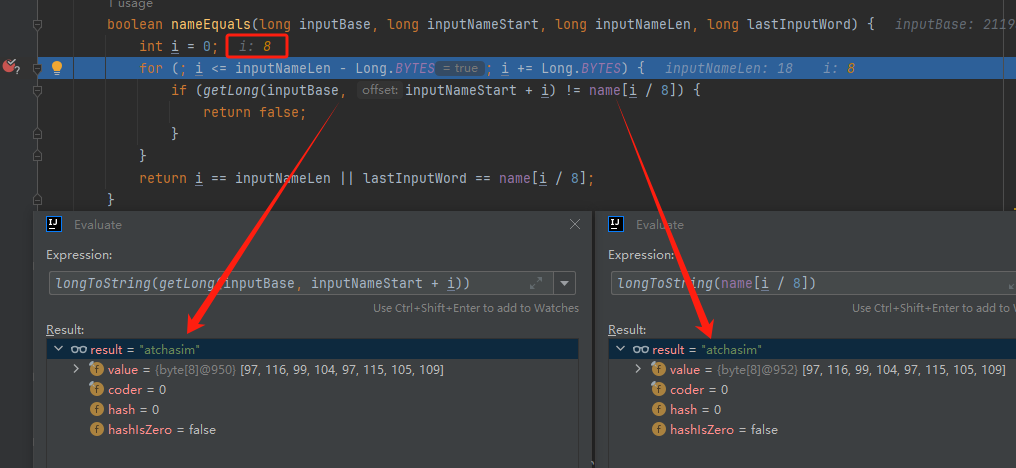Screen dimensions: 1016x468
Task: Collapse the right result = "atchasim" node
Action: coord(621,349)
